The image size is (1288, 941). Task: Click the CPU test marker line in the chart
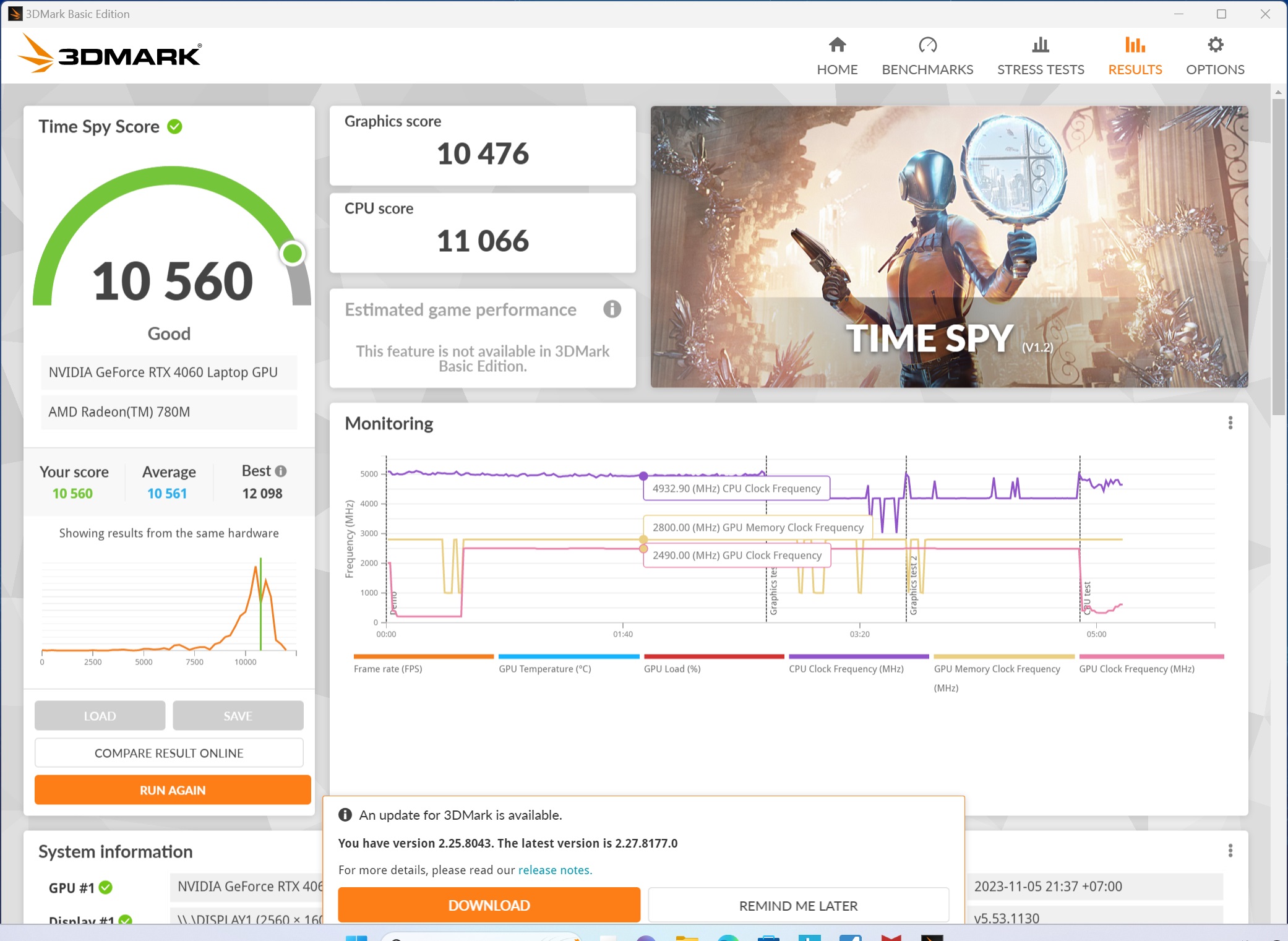1080,538
